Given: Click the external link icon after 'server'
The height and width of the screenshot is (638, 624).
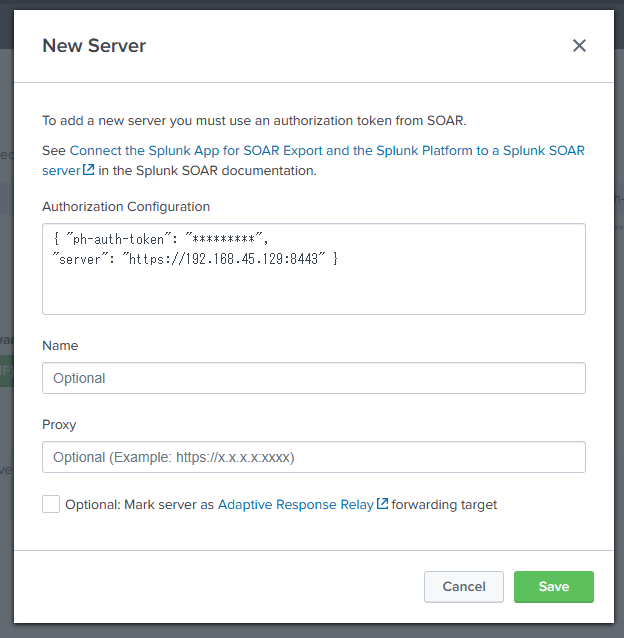Looking at the screenshot, I should click(89, 169).
